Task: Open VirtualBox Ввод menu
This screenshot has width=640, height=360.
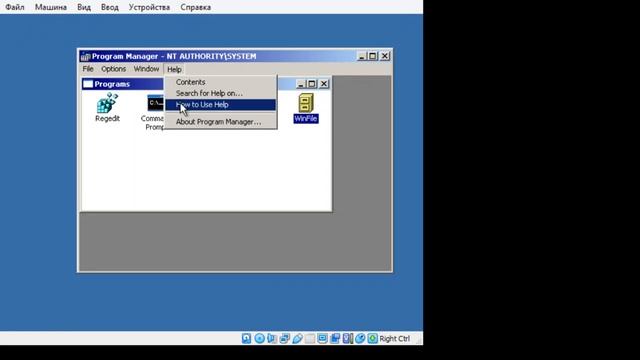Action: 109,7
